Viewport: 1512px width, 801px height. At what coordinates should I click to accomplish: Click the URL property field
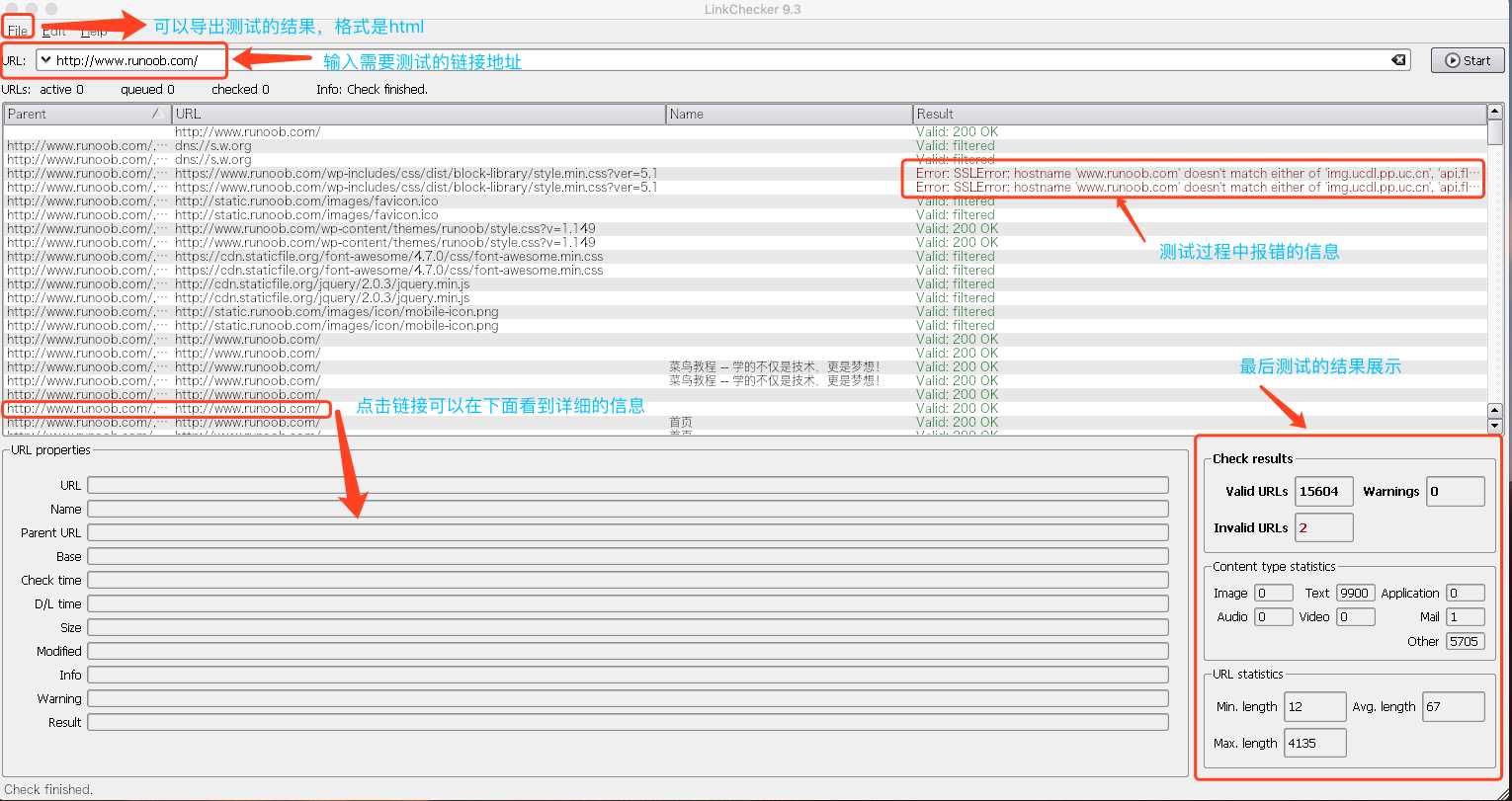(x=628, y=485)
